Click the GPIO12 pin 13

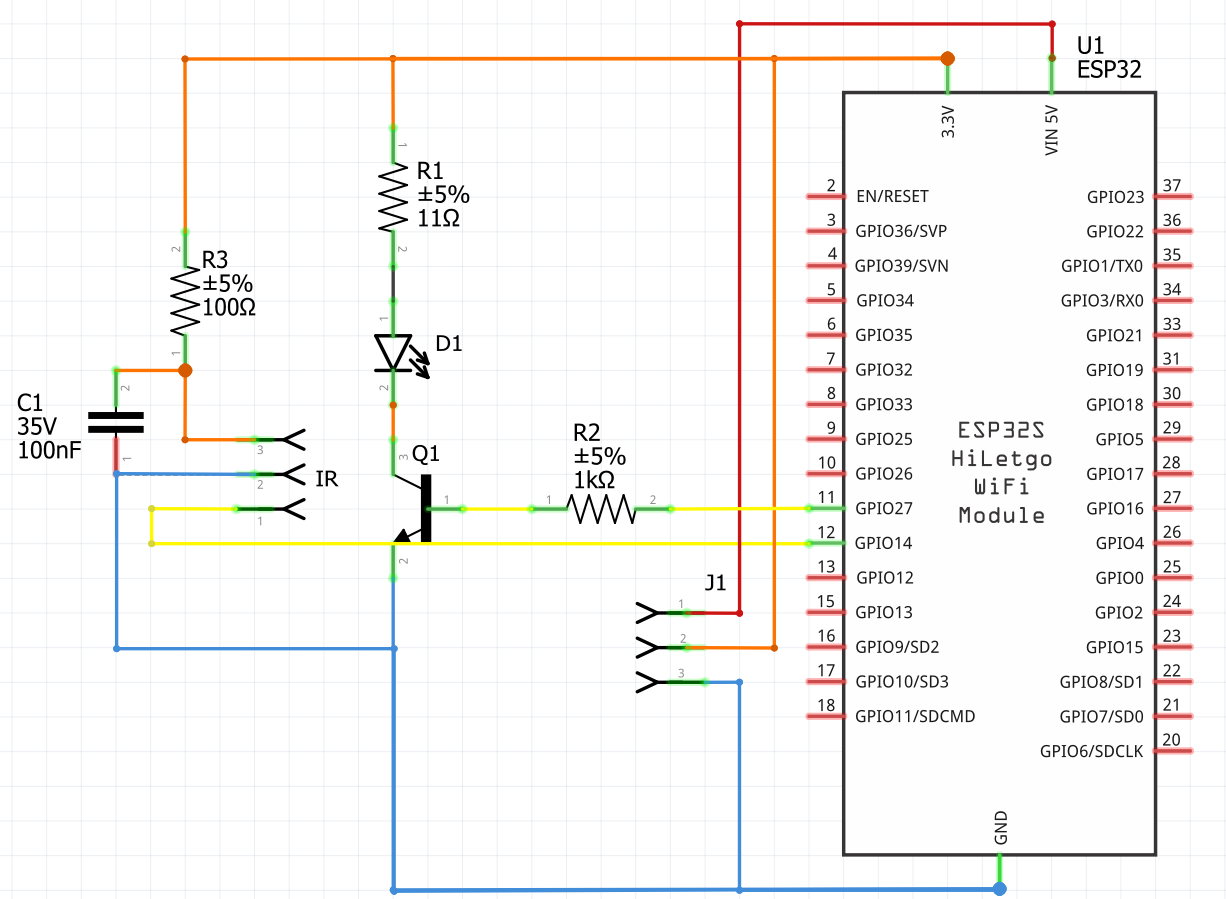tap(825, 578)
